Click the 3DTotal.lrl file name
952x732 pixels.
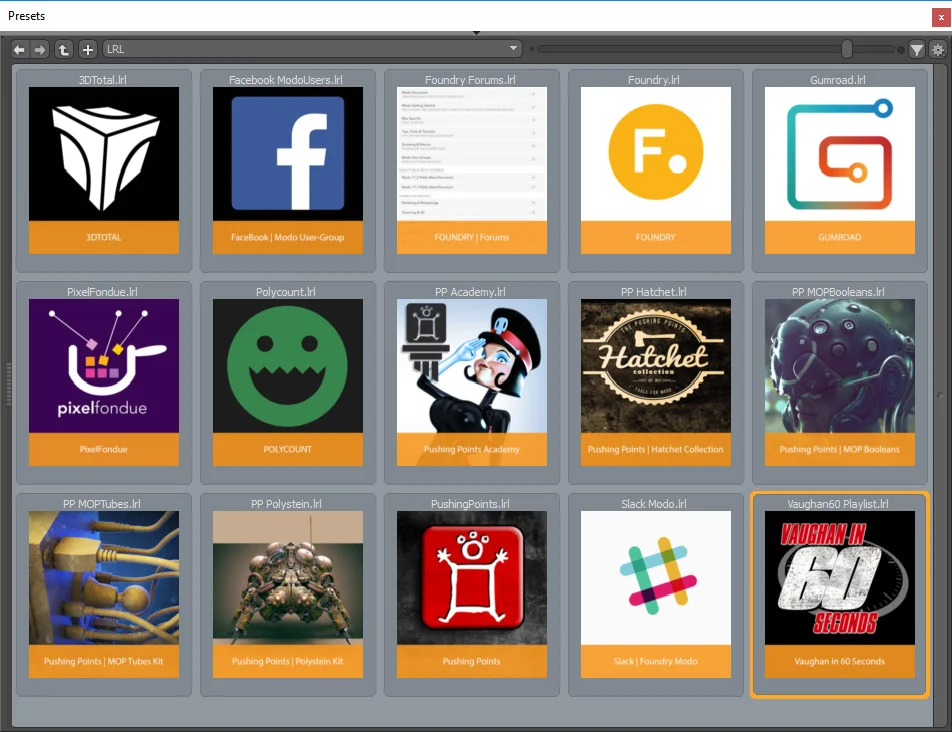click(103, 80)
